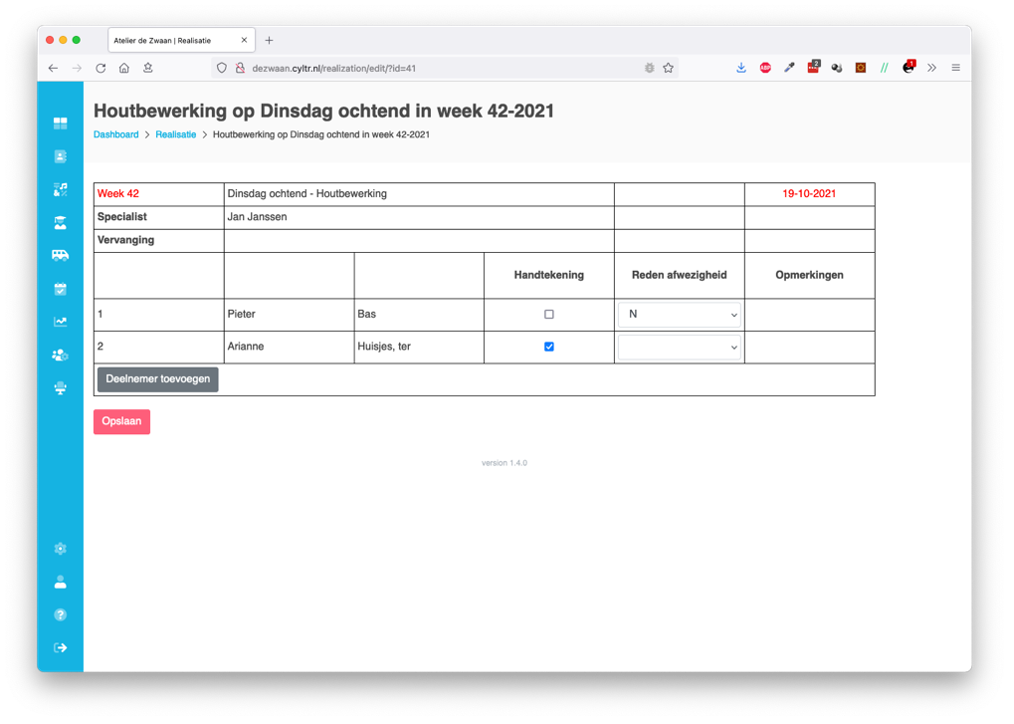Bookmark this page with the star icon

coord(669,68)
